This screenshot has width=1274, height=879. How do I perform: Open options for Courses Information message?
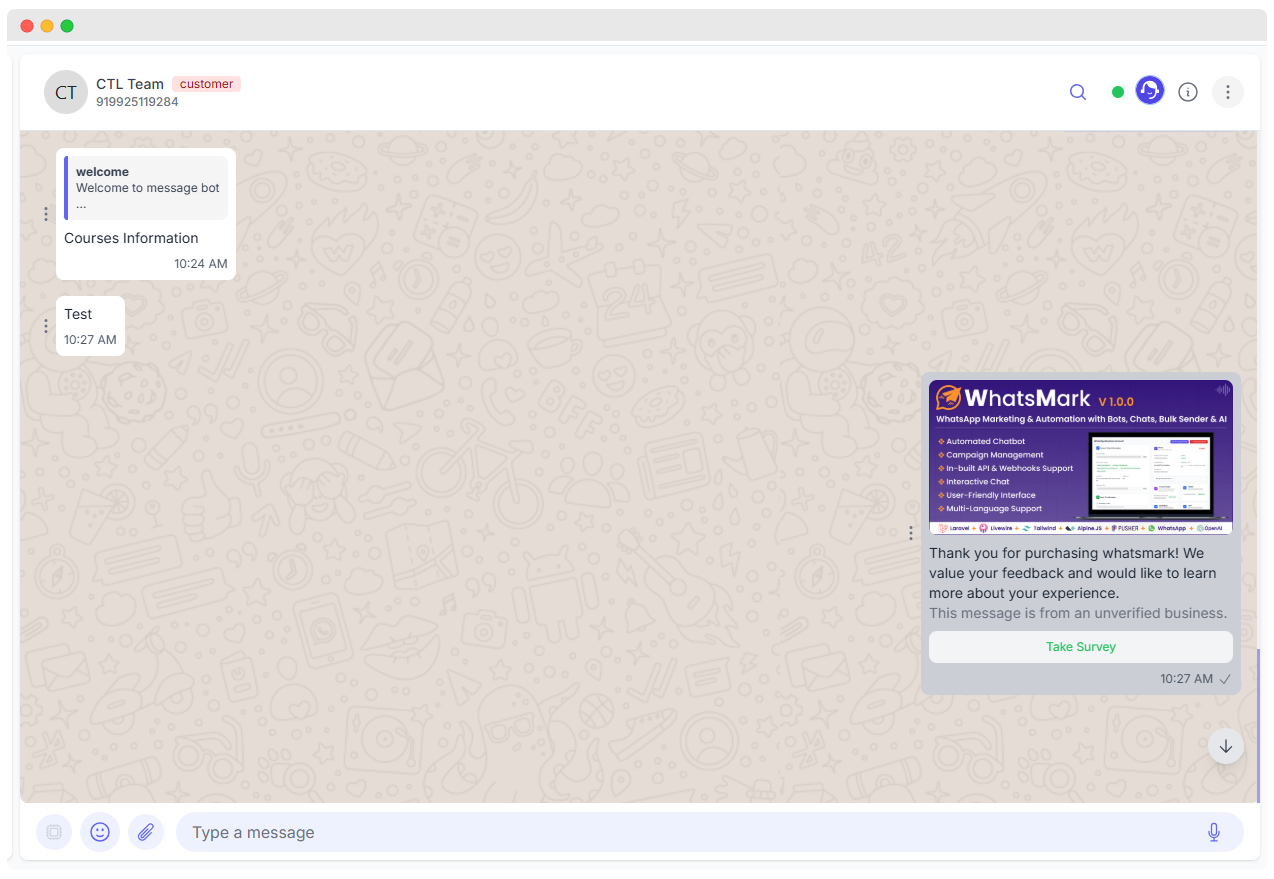click(46, 214)
